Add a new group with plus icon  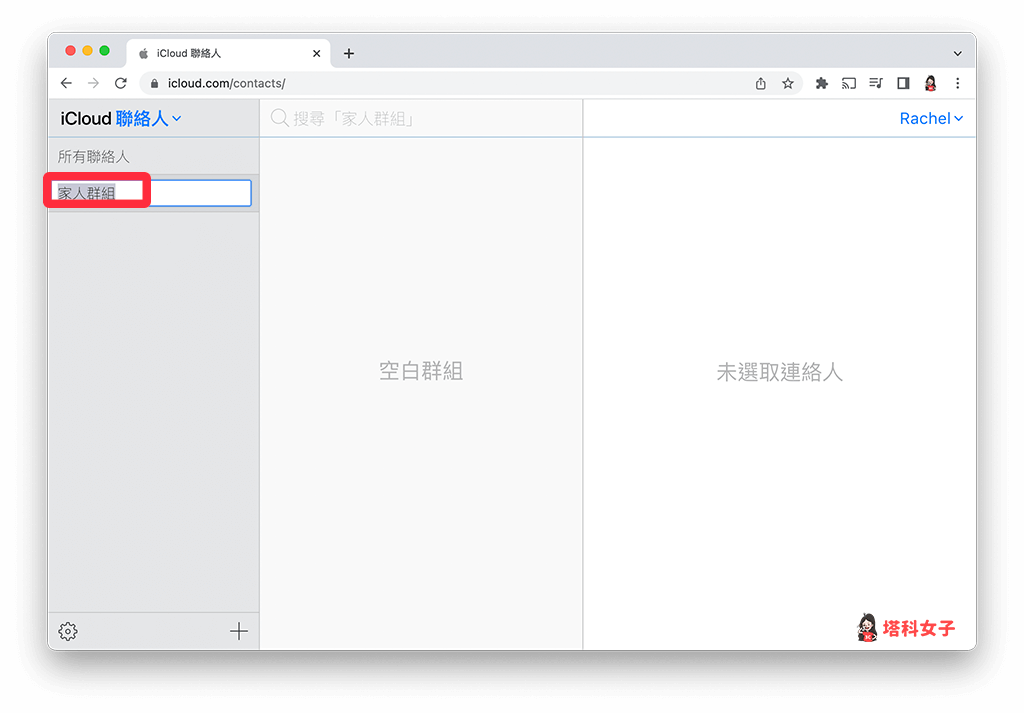coord(239,631)
